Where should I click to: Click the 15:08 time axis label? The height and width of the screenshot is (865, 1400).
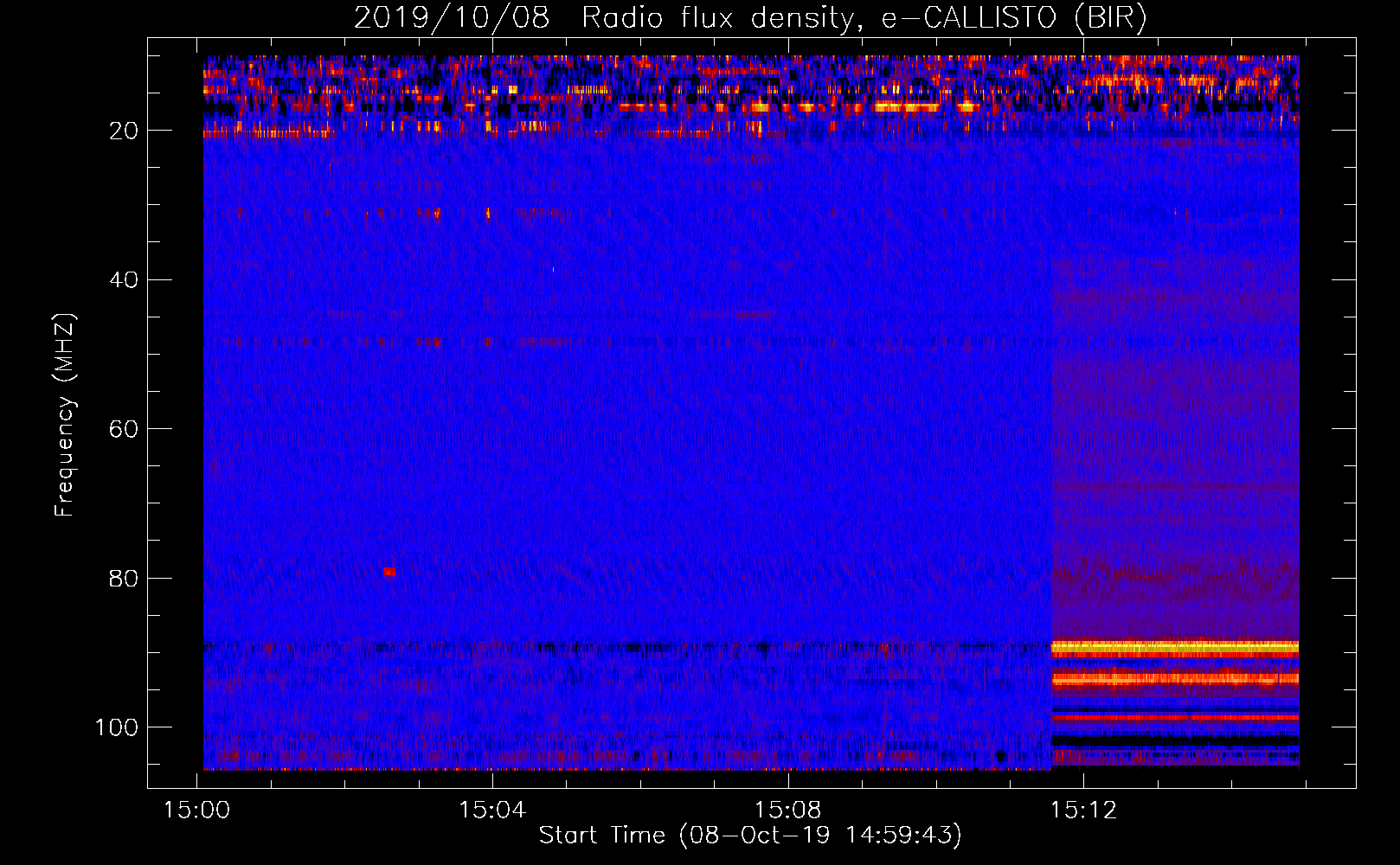(788, 811)
